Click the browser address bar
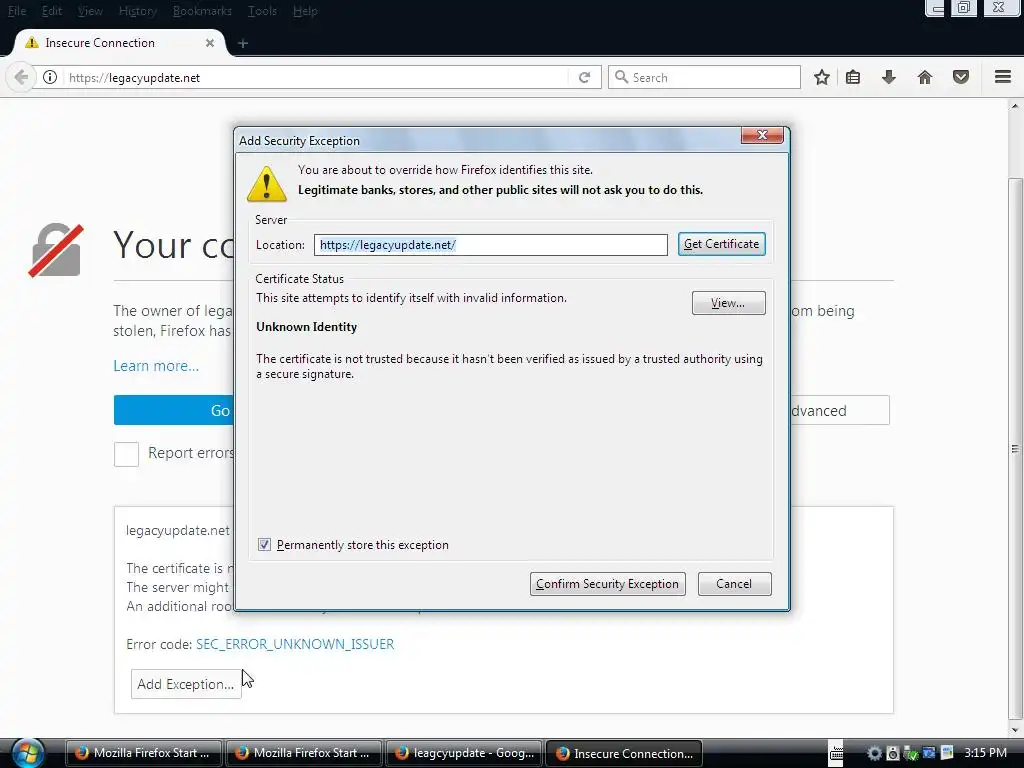Screen dimensions: 1024x768 pos(317,78)
